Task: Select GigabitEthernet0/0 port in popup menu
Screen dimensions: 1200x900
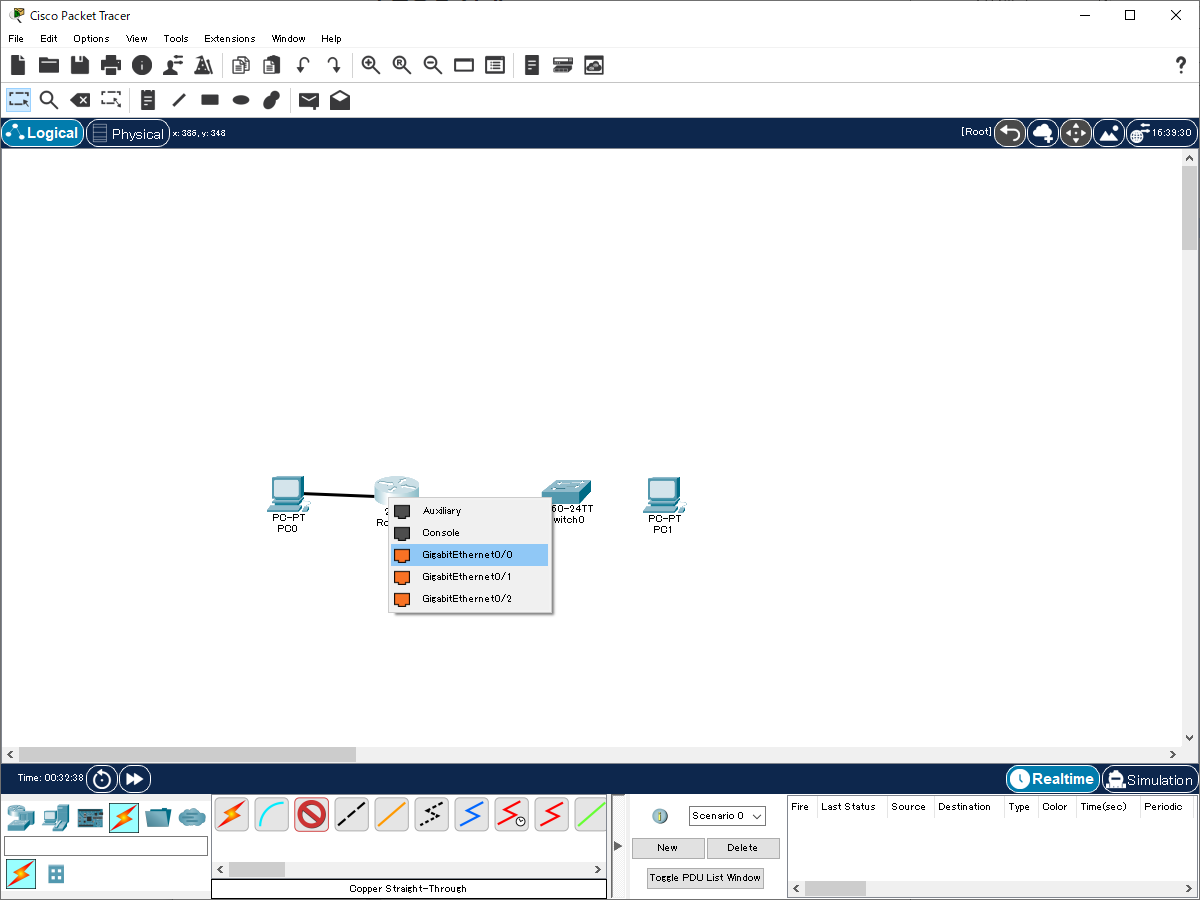Action: point(468,555)
